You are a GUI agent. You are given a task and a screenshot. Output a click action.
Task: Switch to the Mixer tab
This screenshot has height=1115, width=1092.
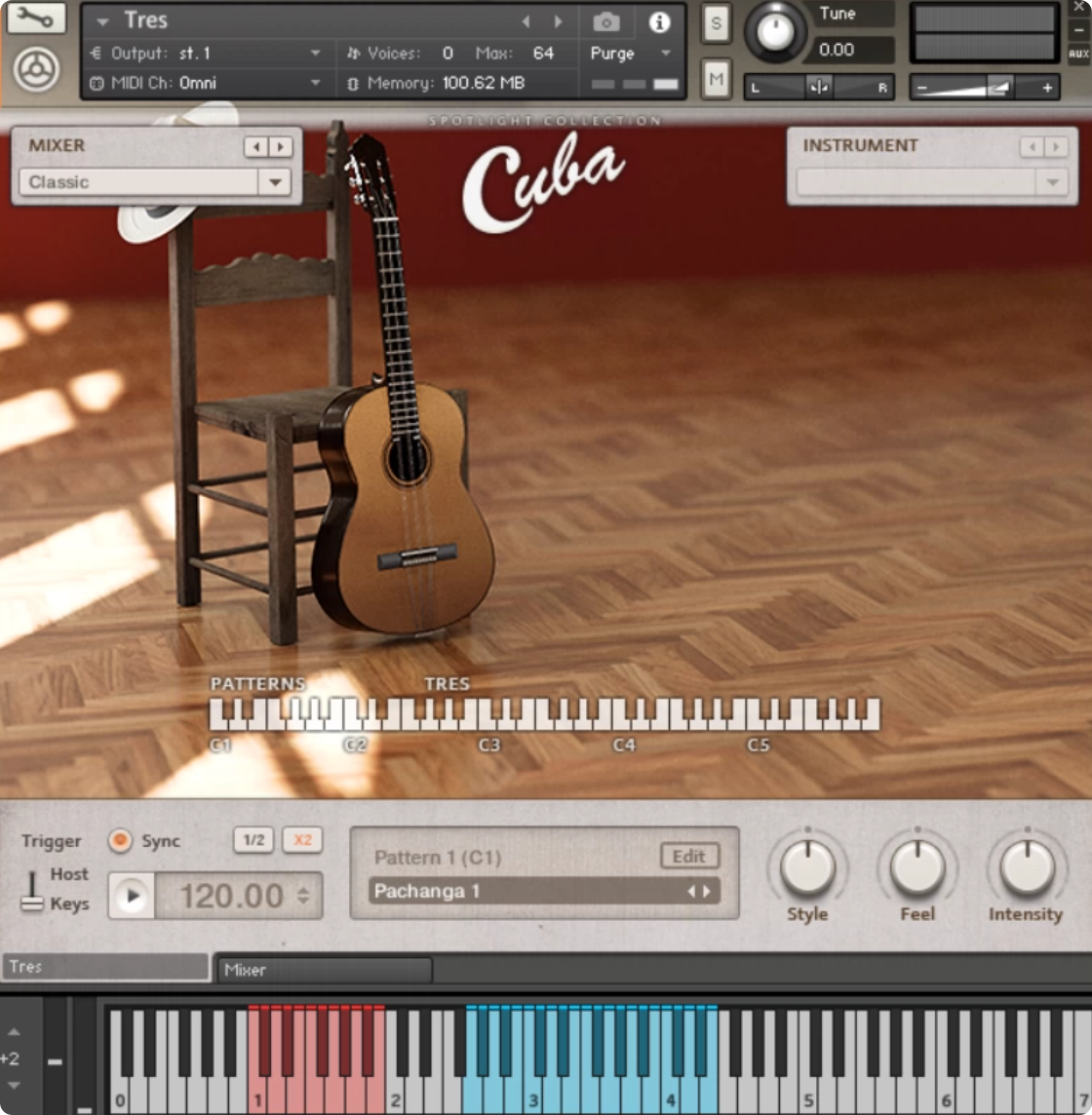point(323,970)
